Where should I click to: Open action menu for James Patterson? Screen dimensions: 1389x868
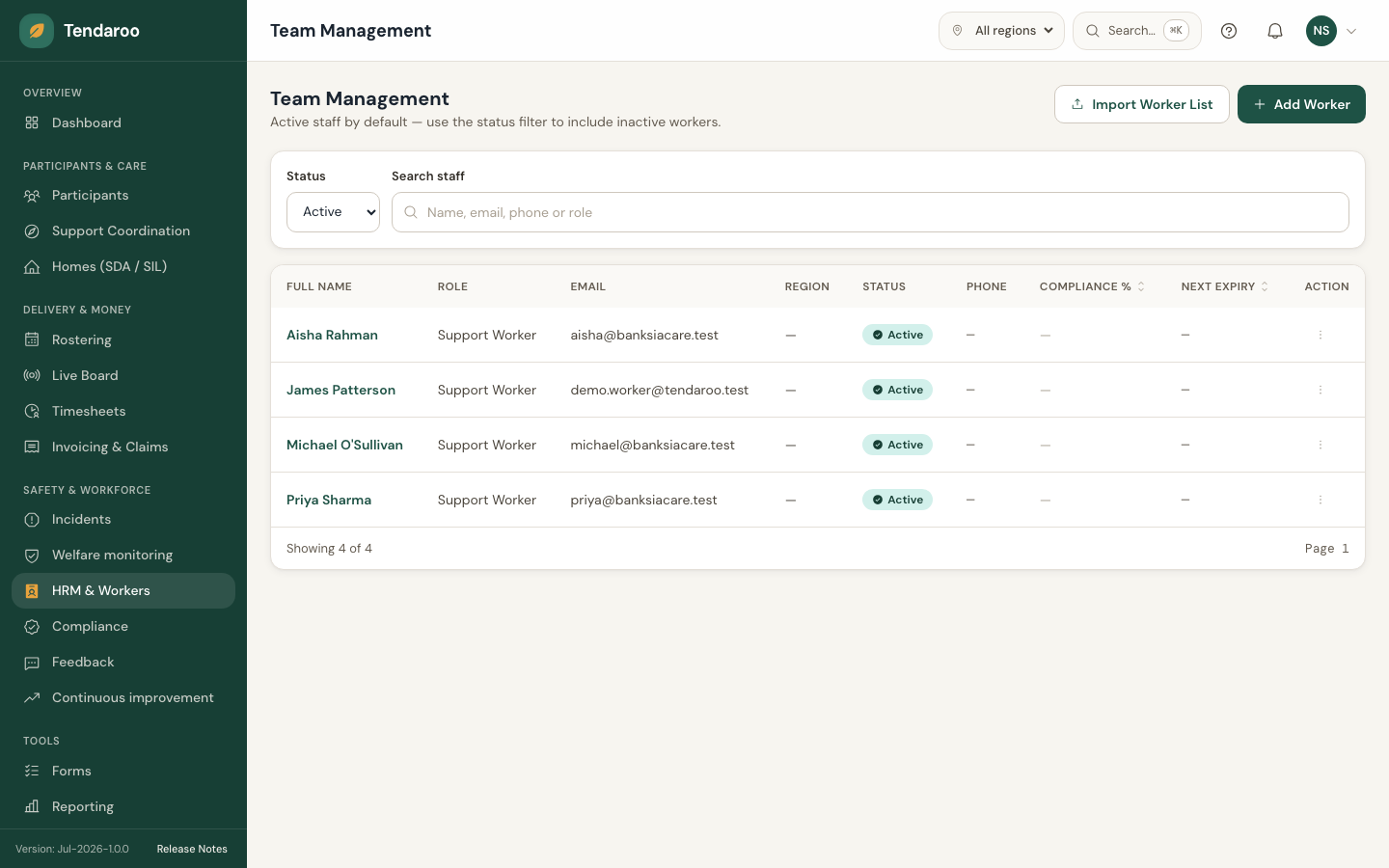pos(1321,390)
